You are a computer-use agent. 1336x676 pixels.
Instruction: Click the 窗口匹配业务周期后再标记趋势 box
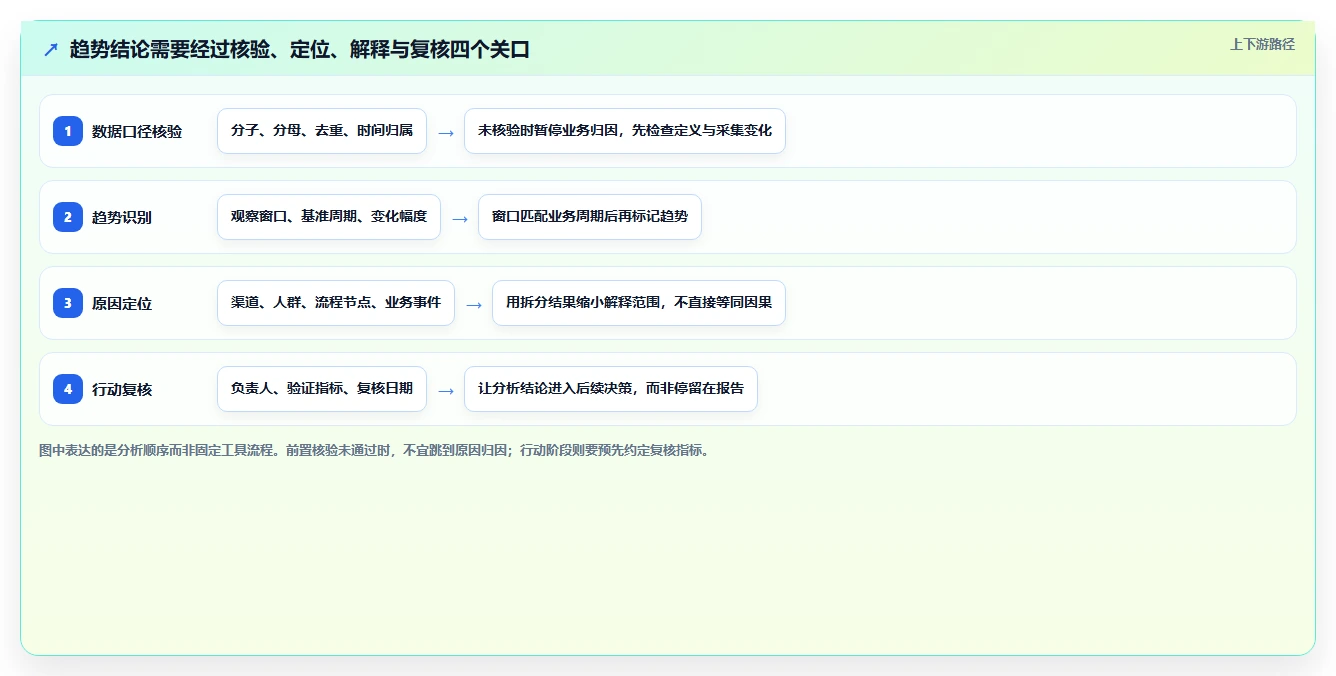click(590, 217)
